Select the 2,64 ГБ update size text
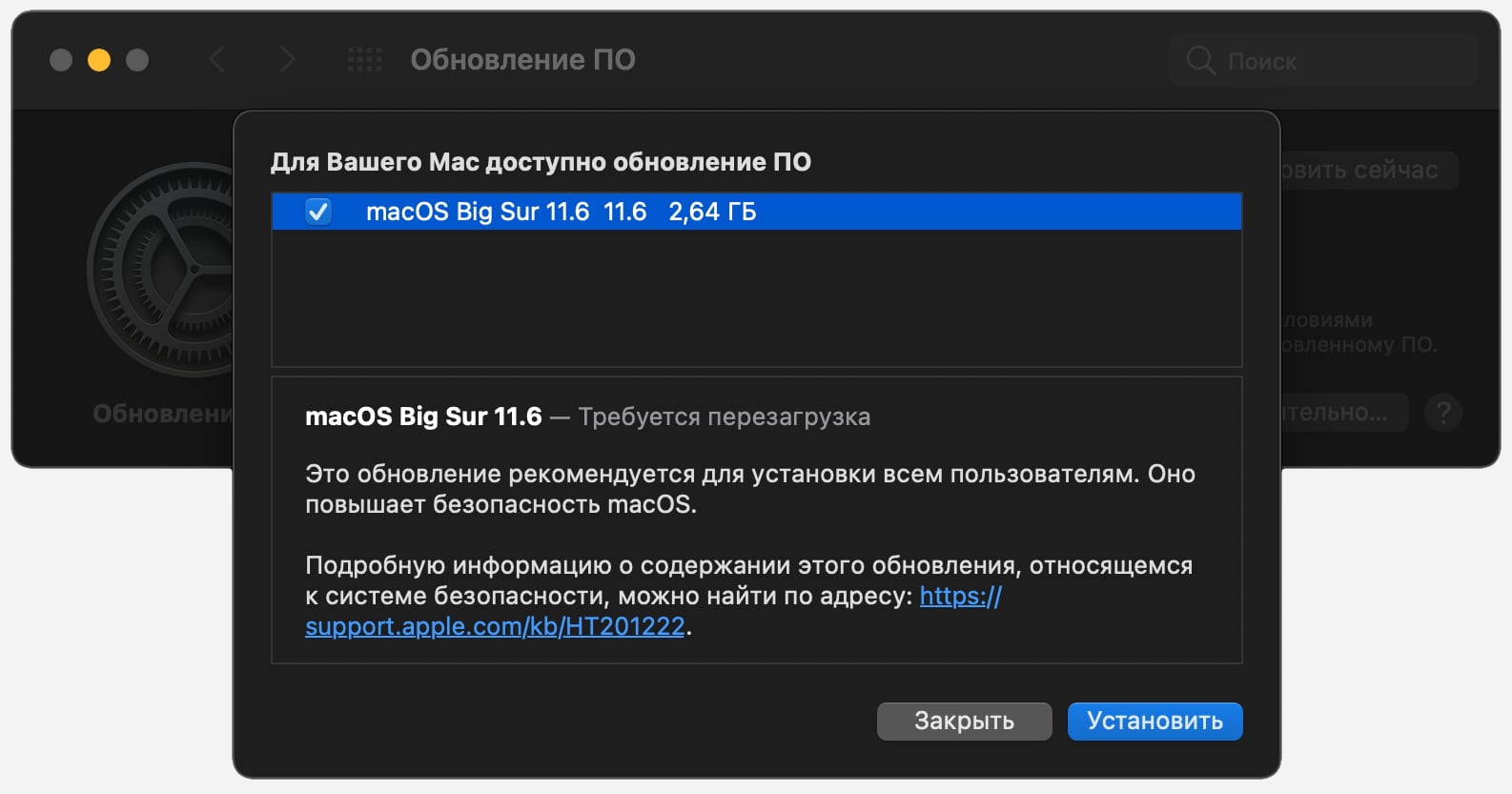The width and height of the screenshot is (1512, 794). click(x=712, y=212)
